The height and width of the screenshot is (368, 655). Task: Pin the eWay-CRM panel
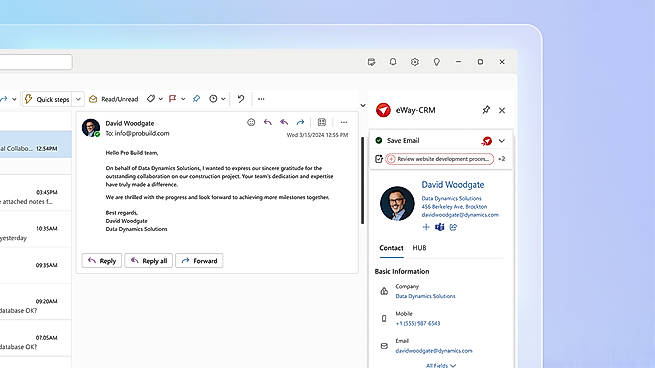tap(486, 110)
